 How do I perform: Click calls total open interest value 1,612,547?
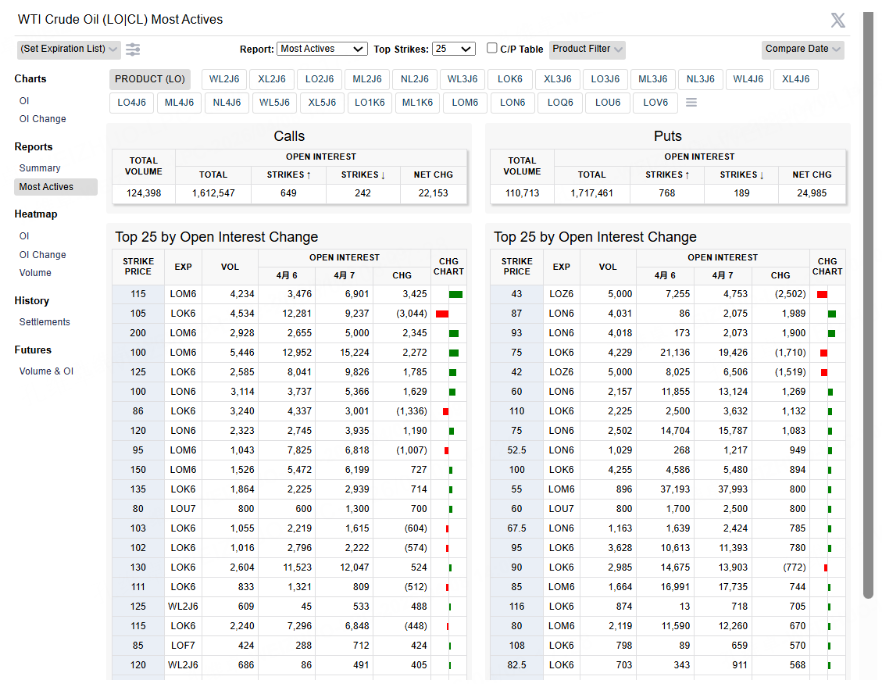click(x=213, y=193)
